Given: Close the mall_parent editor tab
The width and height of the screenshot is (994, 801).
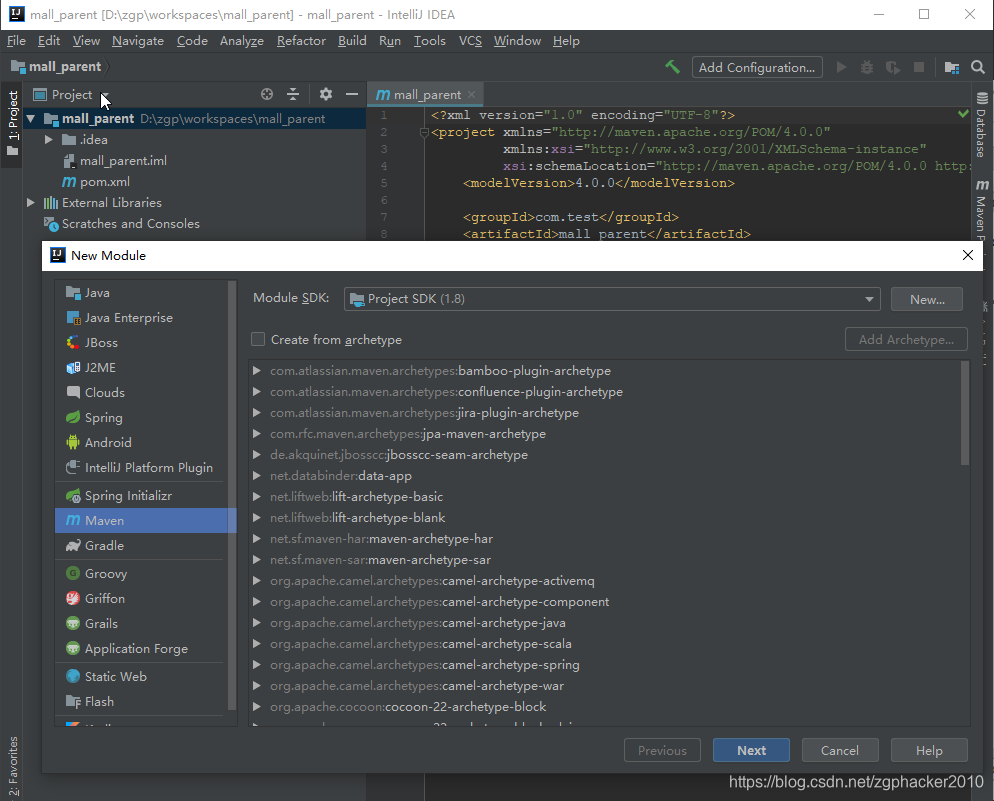Looking at the screenshot, I should [x=472, y=94].
